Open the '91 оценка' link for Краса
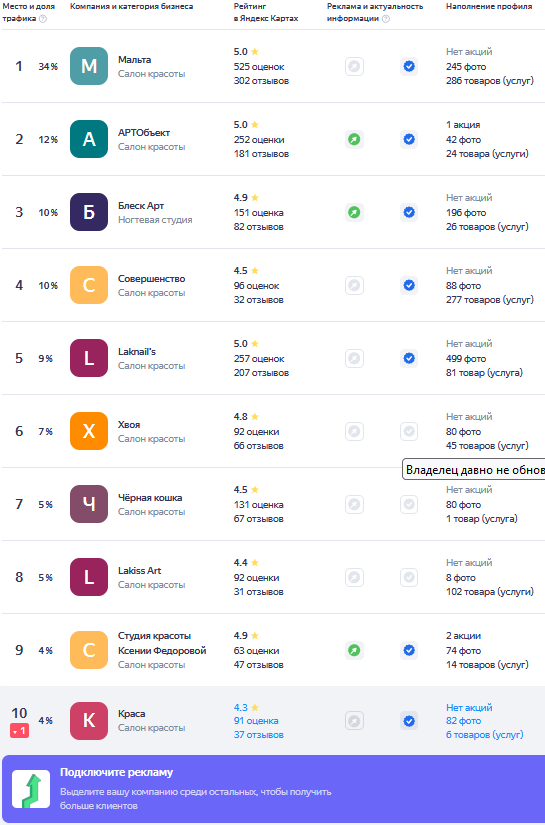Viewport: 545px width, 825px height. 256,721
